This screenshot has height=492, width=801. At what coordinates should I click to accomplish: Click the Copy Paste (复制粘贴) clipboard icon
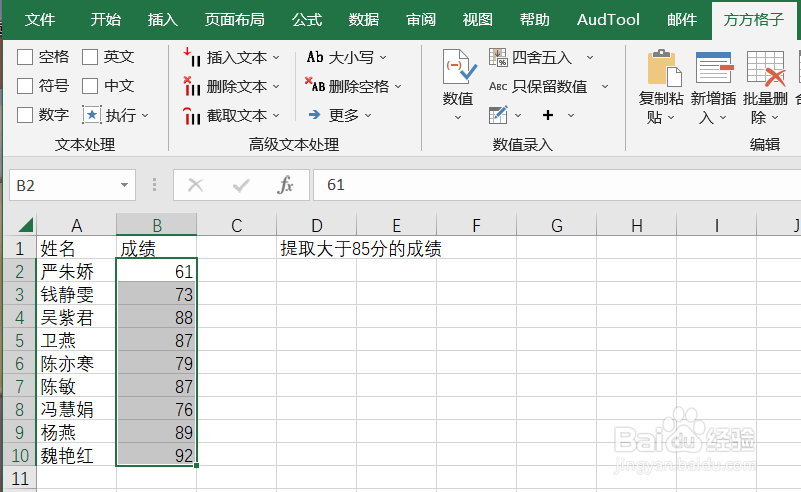[664, 67]
